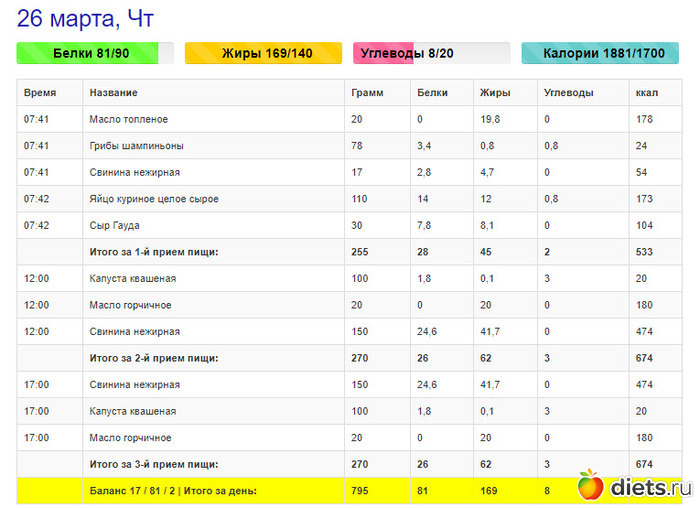Click the Углеводы column header
Screen dimensions: 700x508
click(x=568, y=93)
